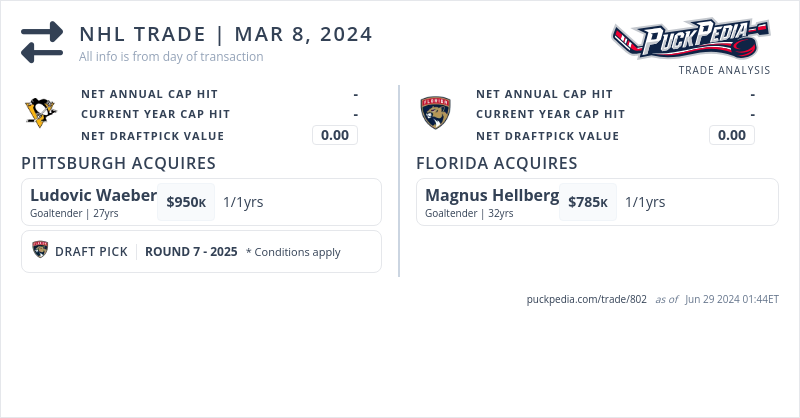Open Ludovic Waeber player name
800x418 pixels.
[x=93, y=195]
